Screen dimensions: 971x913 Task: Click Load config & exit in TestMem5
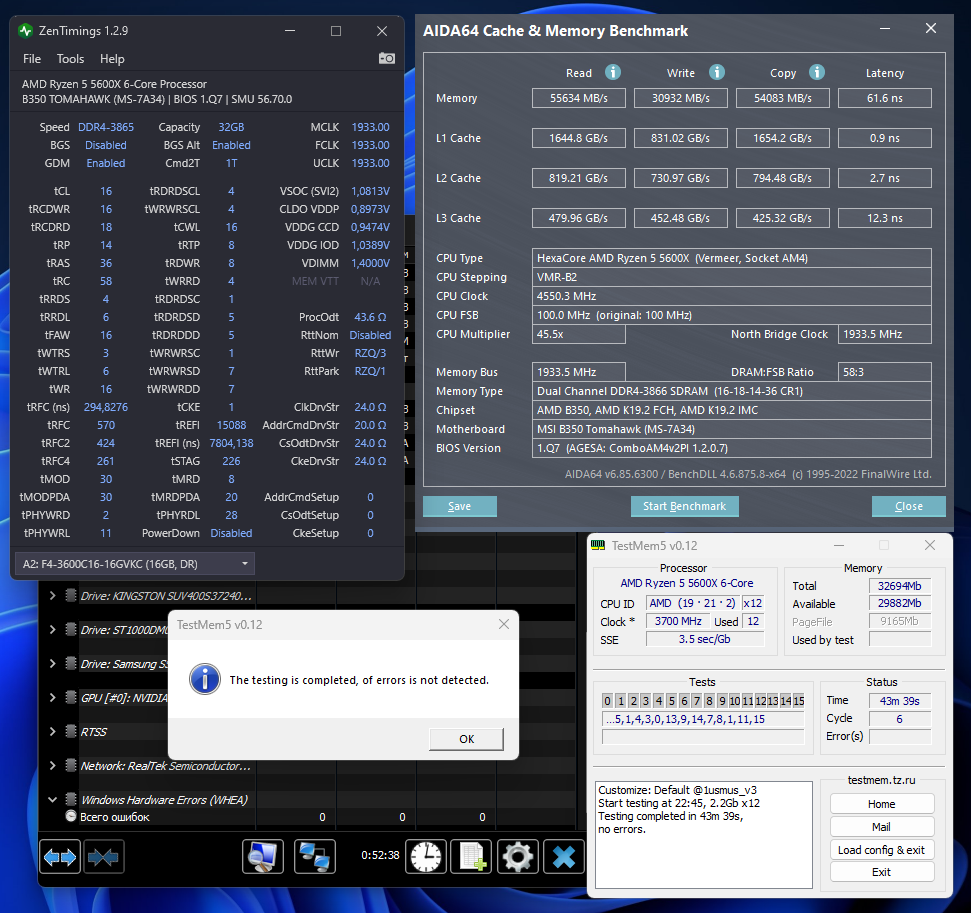[882, 850]
